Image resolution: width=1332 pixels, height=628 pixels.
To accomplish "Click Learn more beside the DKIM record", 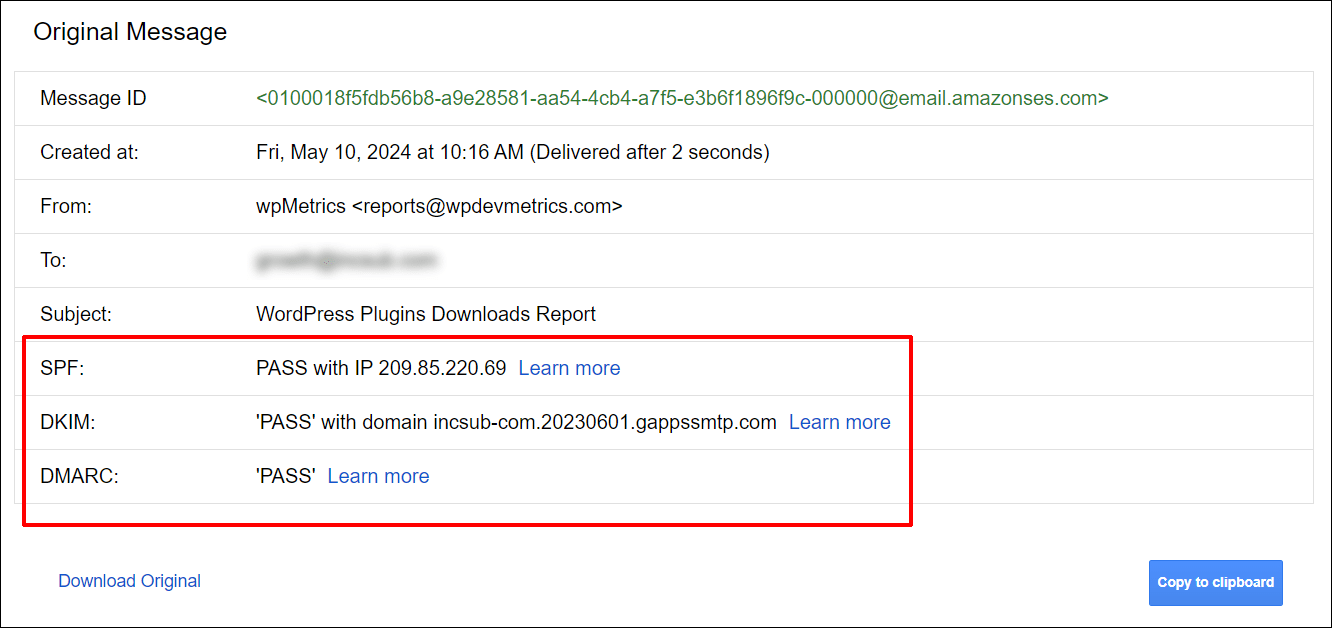I will pos(839,421).
